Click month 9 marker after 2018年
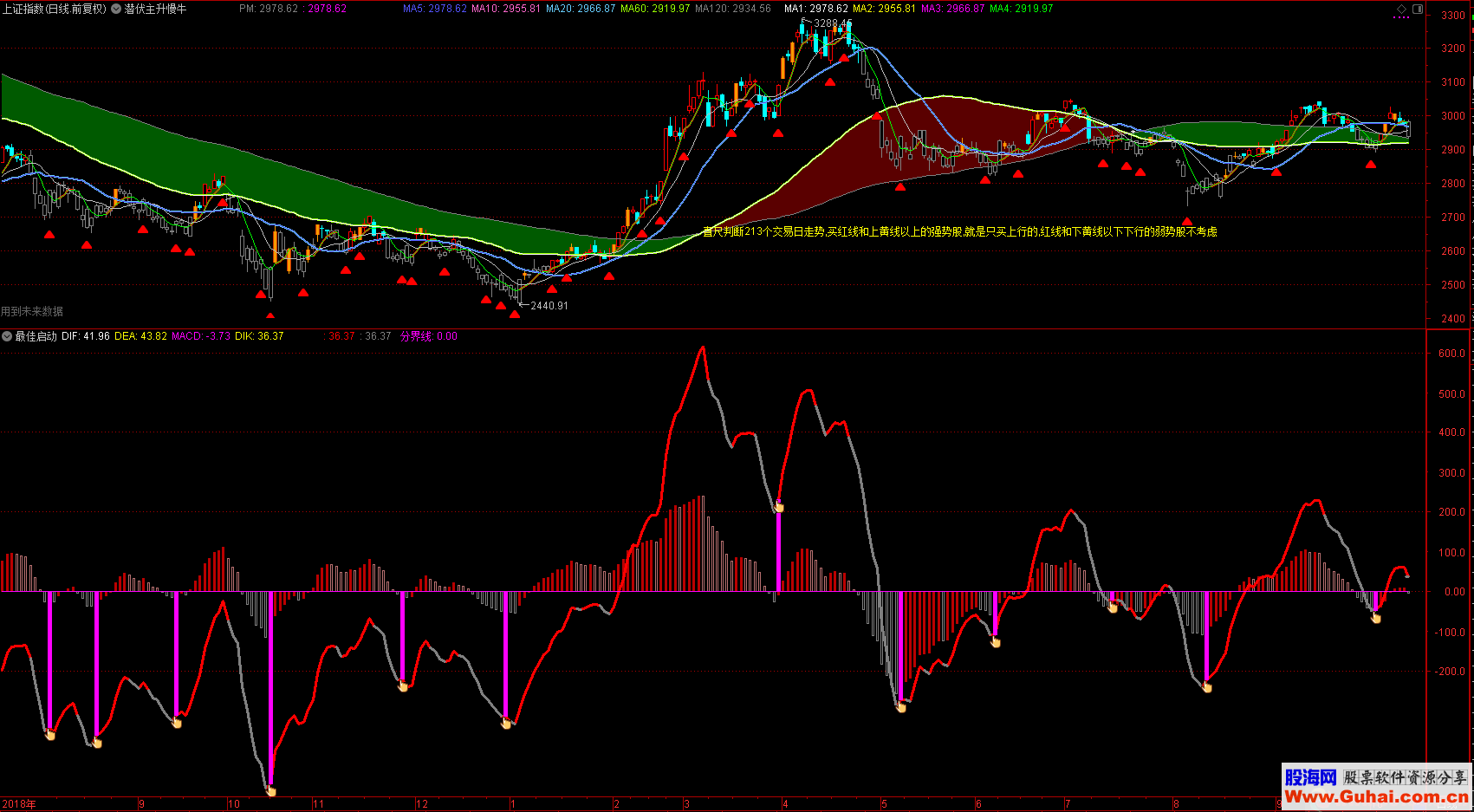 (x=142, y=804)
